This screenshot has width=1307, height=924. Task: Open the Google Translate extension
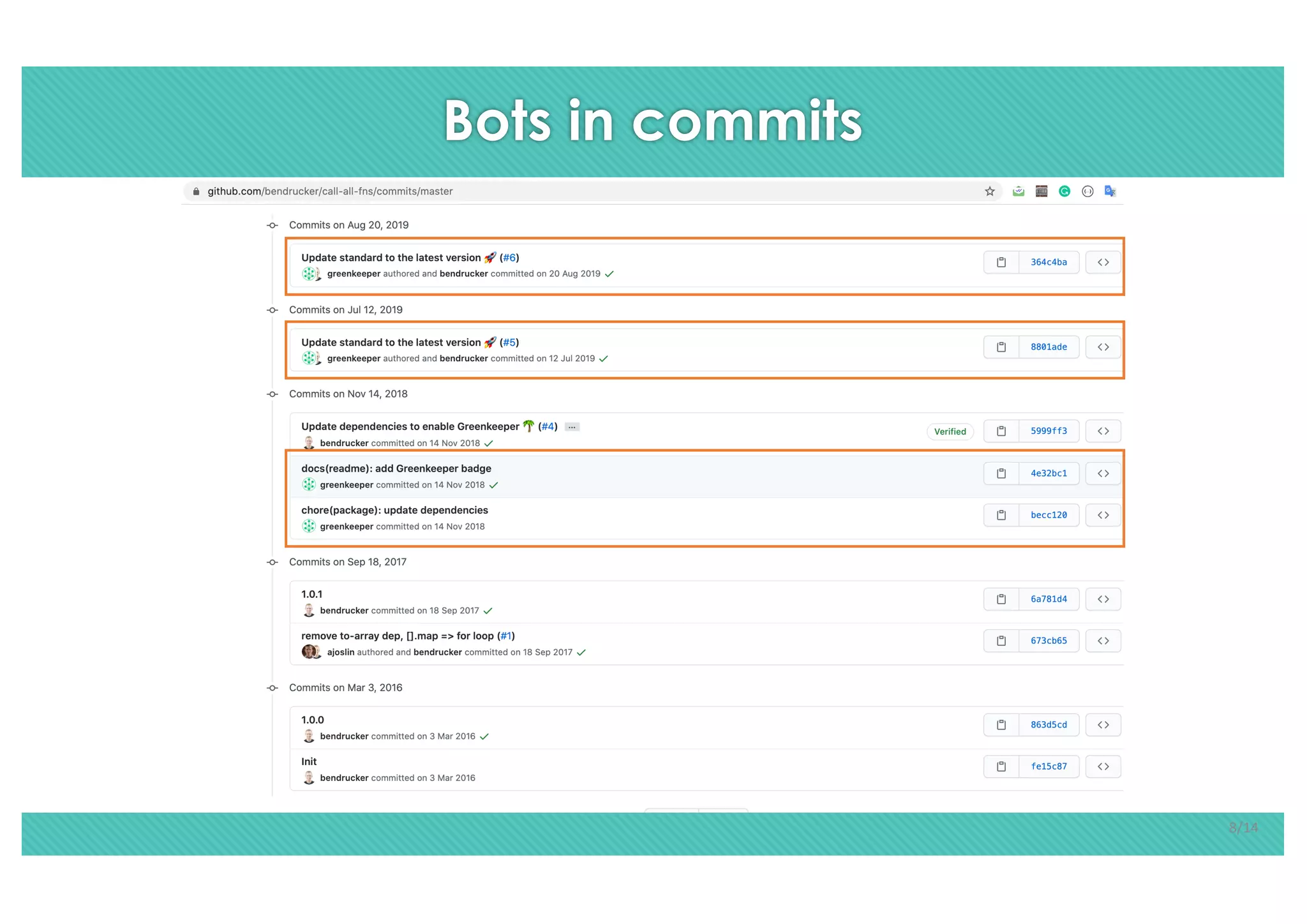(1110, 191)
